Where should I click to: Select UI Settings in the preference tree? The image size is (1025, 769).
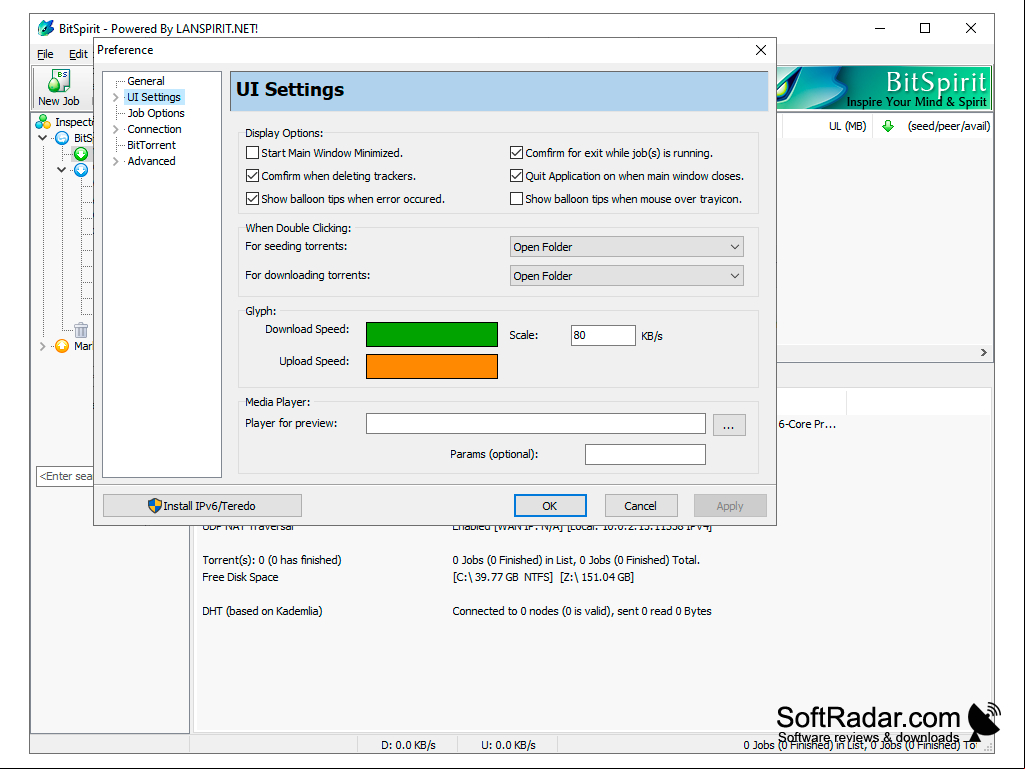click(154, 97)
